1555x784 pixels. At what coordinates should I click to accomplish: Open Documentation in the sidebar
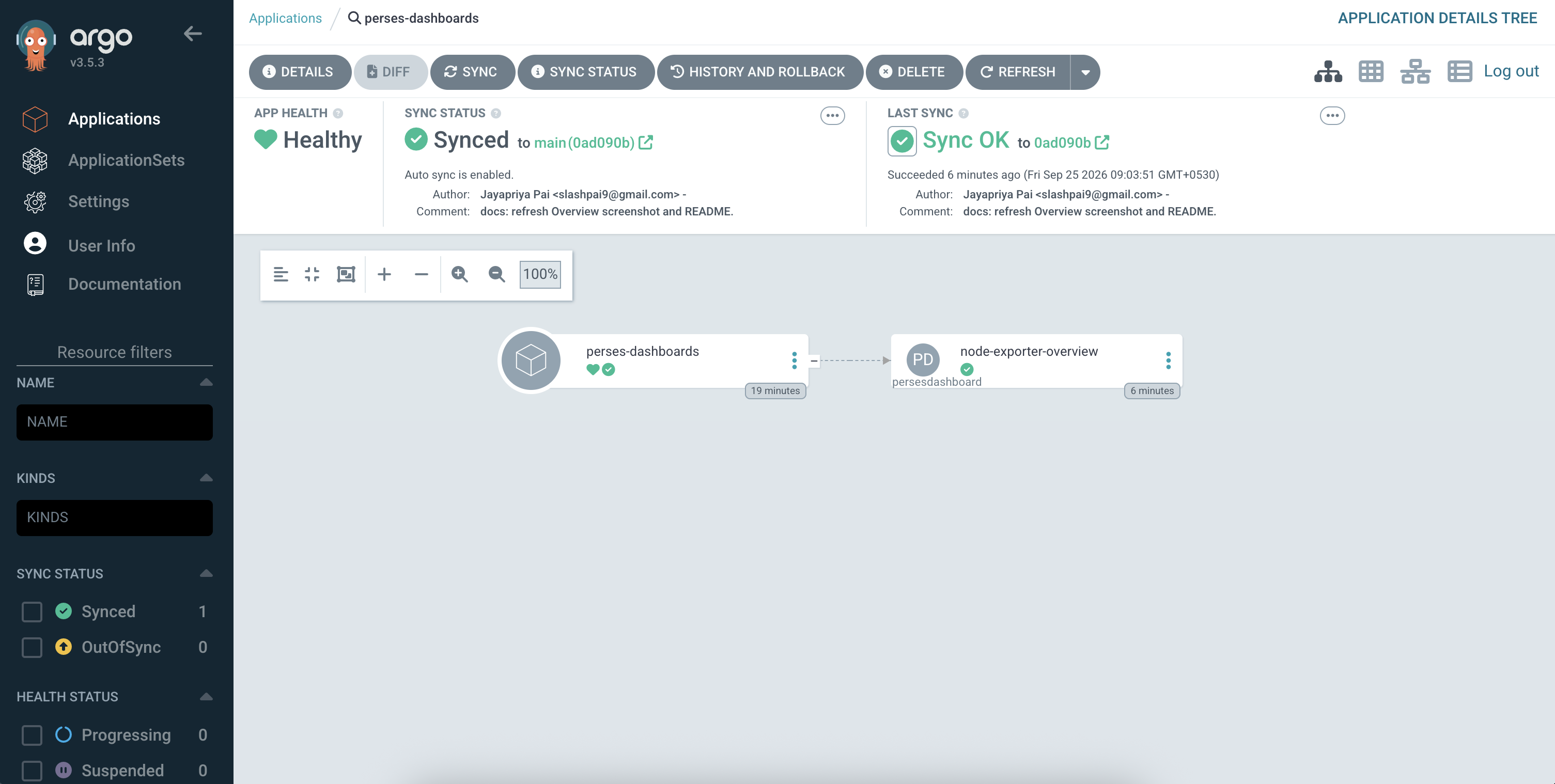tap(125, 284)
